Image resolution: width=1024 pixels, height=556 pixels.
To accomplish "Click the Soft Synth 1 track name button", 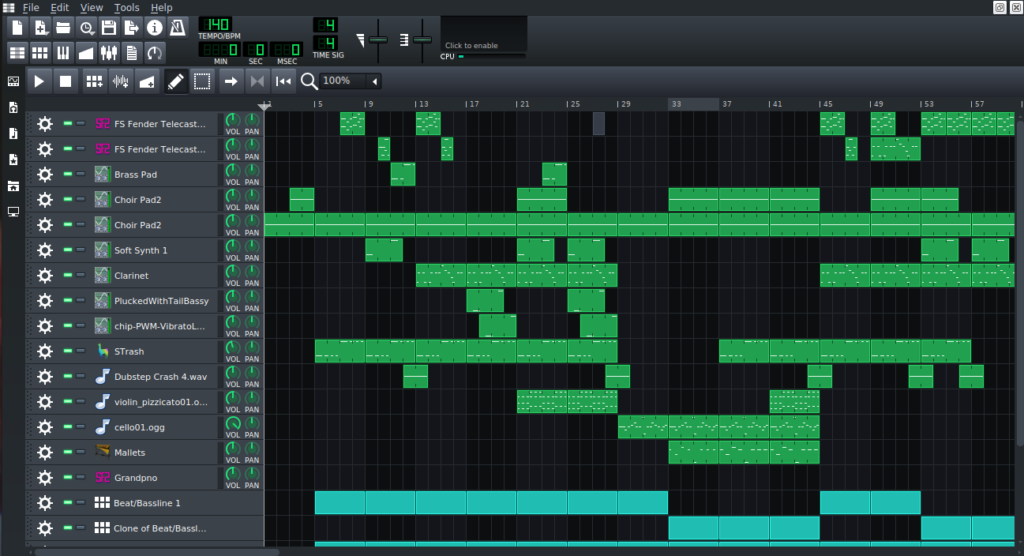I will click(154, 250).
